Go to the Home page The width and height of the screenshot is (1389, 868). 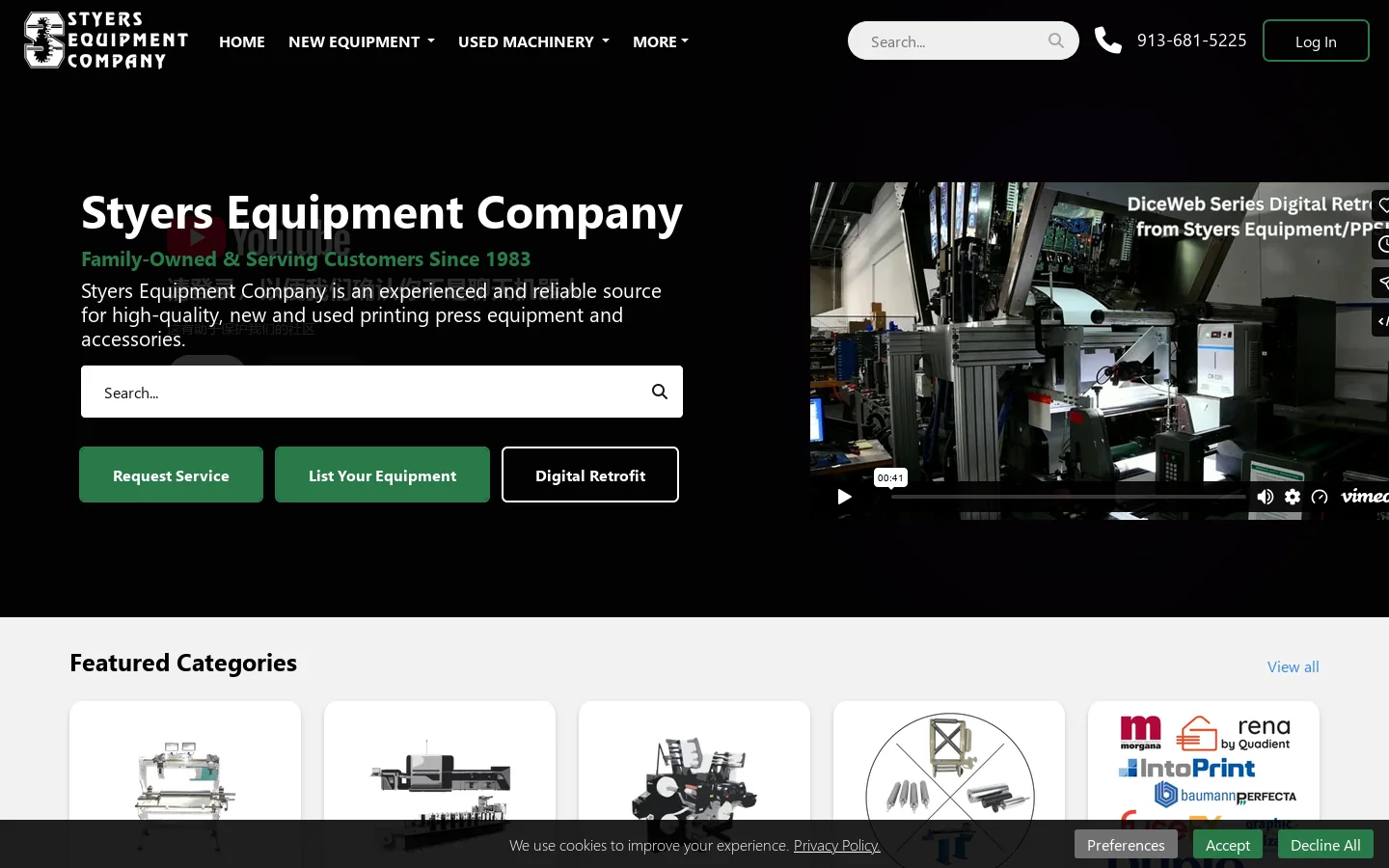click(x=242, y=41)
